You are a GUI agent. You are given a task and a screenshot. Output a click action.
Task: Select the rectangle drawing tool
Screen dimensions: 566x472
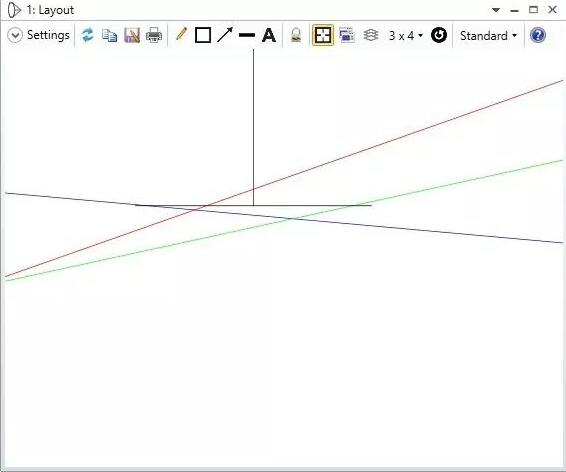203,35
